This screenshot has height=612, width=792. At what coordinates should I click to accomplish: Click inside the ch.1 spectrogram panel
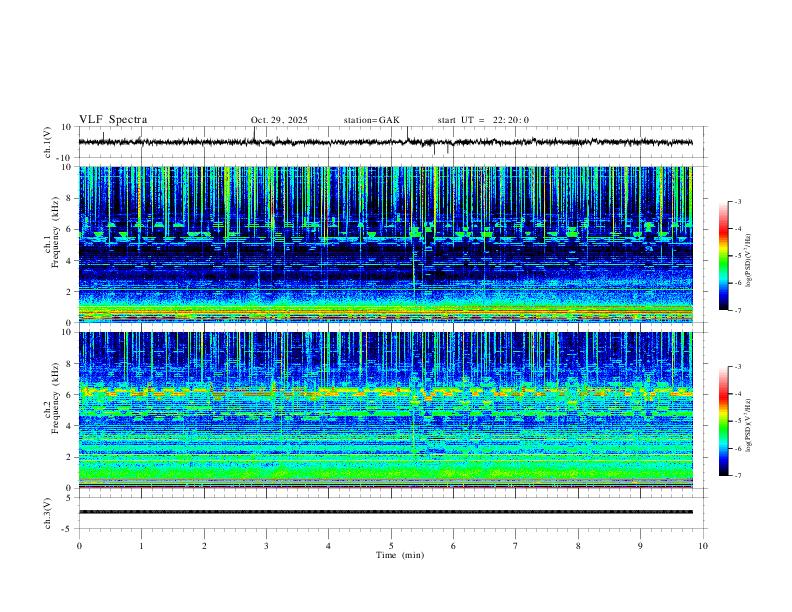[385, 244]
